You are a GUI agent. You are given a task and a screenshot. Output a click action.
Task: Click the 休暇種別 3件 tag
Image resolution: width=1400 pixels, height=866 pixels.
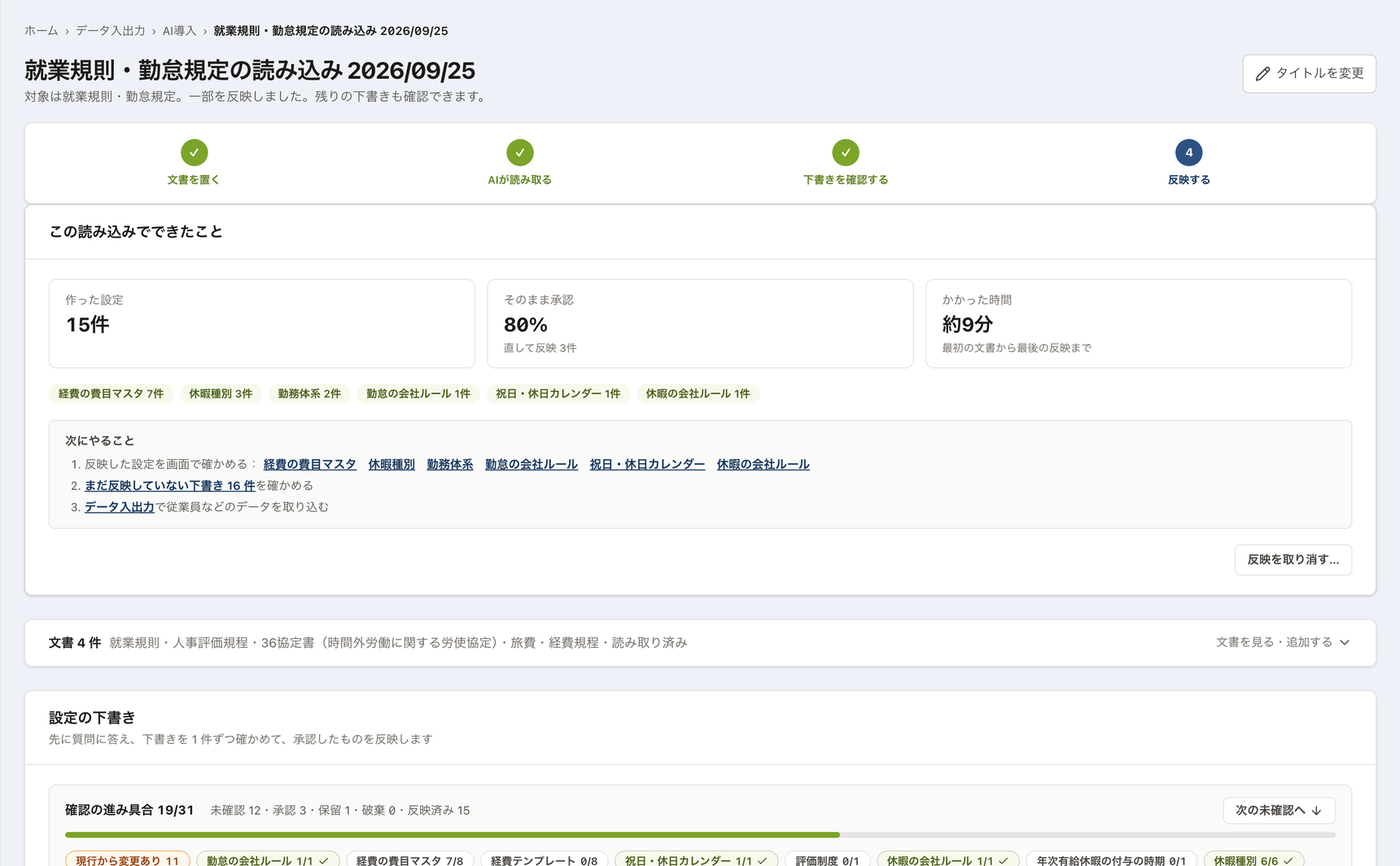point(221,394)
